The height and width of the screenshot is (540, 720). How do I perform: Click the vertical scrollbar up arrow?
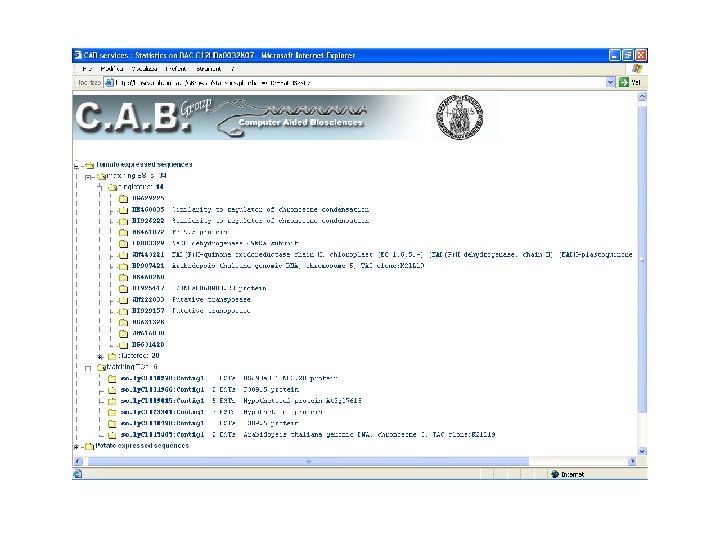click(642, 97)
